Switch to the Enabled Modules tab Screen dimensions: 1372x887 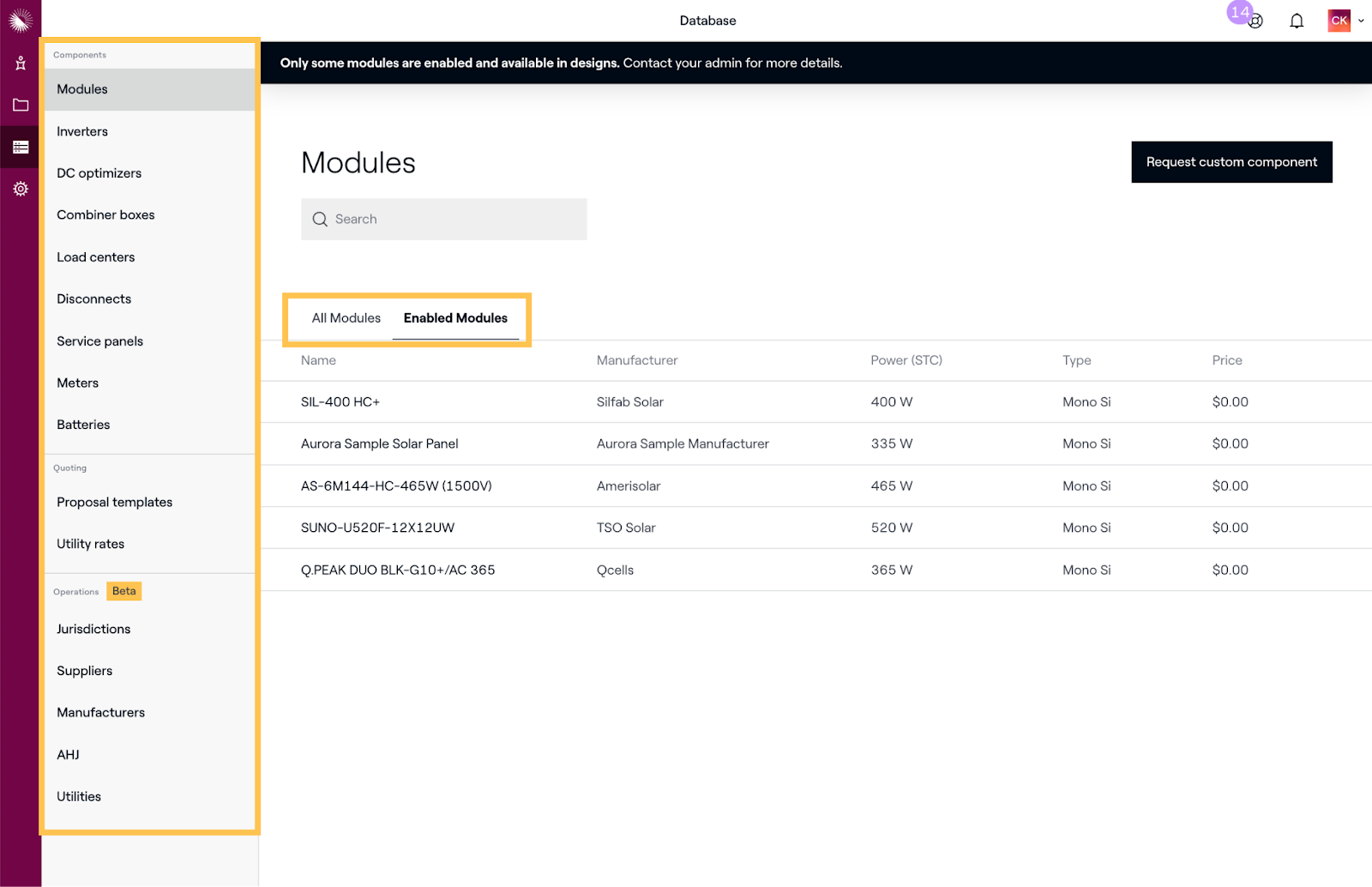click(455, 318)
